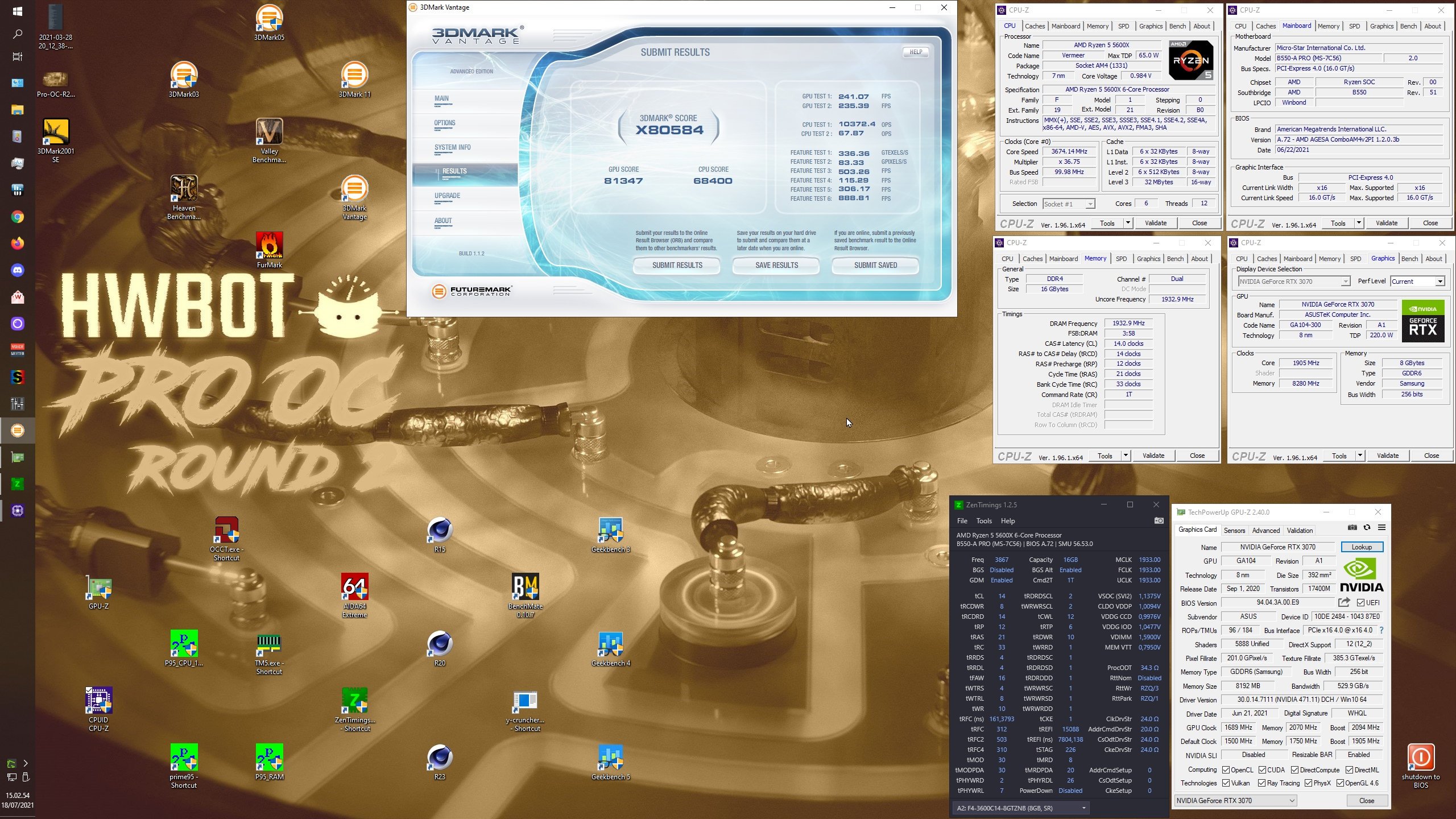Click the Bus Interface question mark in GPU-Z

1381,630
